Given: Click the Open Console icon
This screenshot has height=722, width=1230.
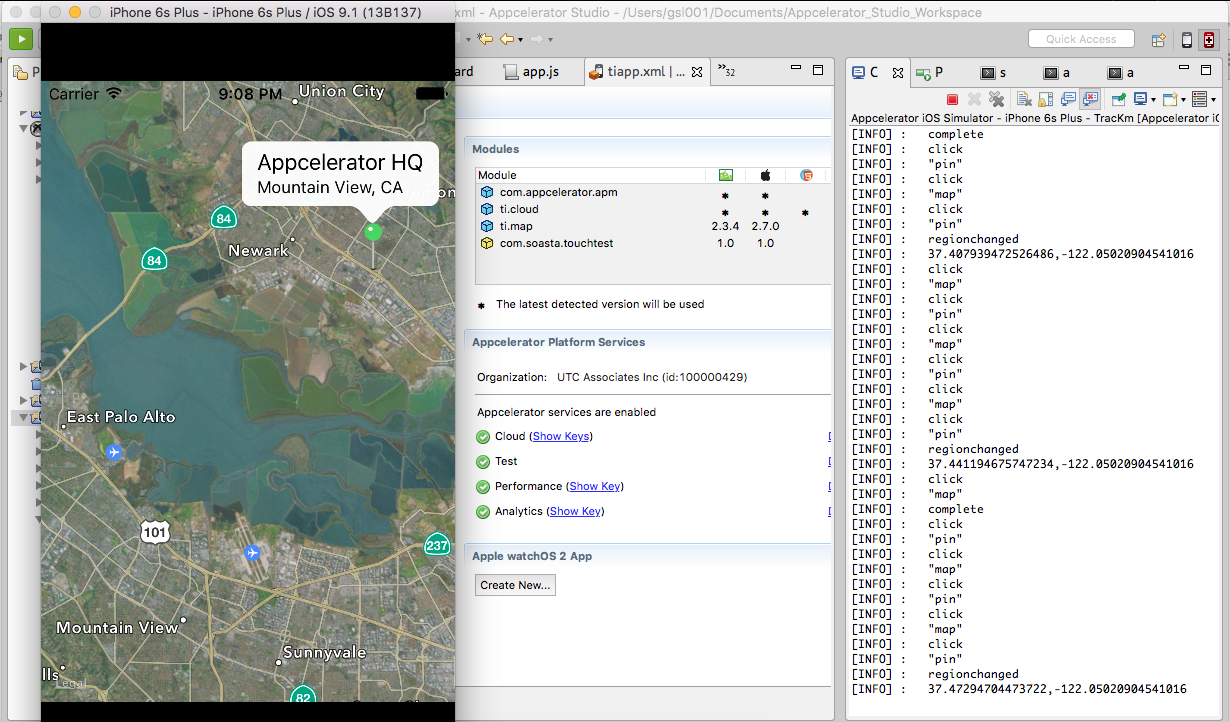Looking at the screenshot, I should [1169, 99].
